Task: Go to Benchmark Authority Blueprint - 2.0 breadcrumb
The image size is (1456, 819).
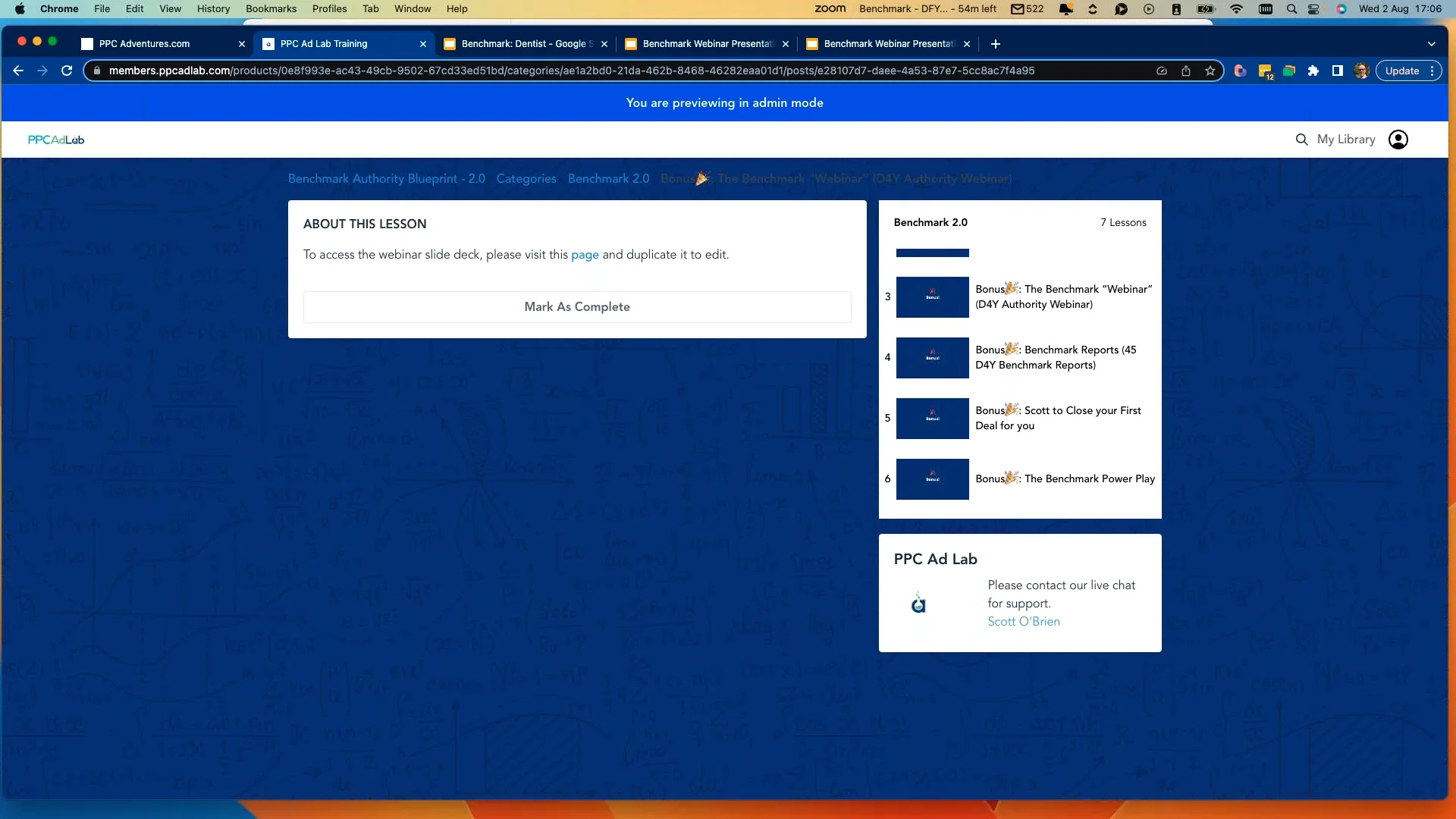Action: (x=387, y=179)
